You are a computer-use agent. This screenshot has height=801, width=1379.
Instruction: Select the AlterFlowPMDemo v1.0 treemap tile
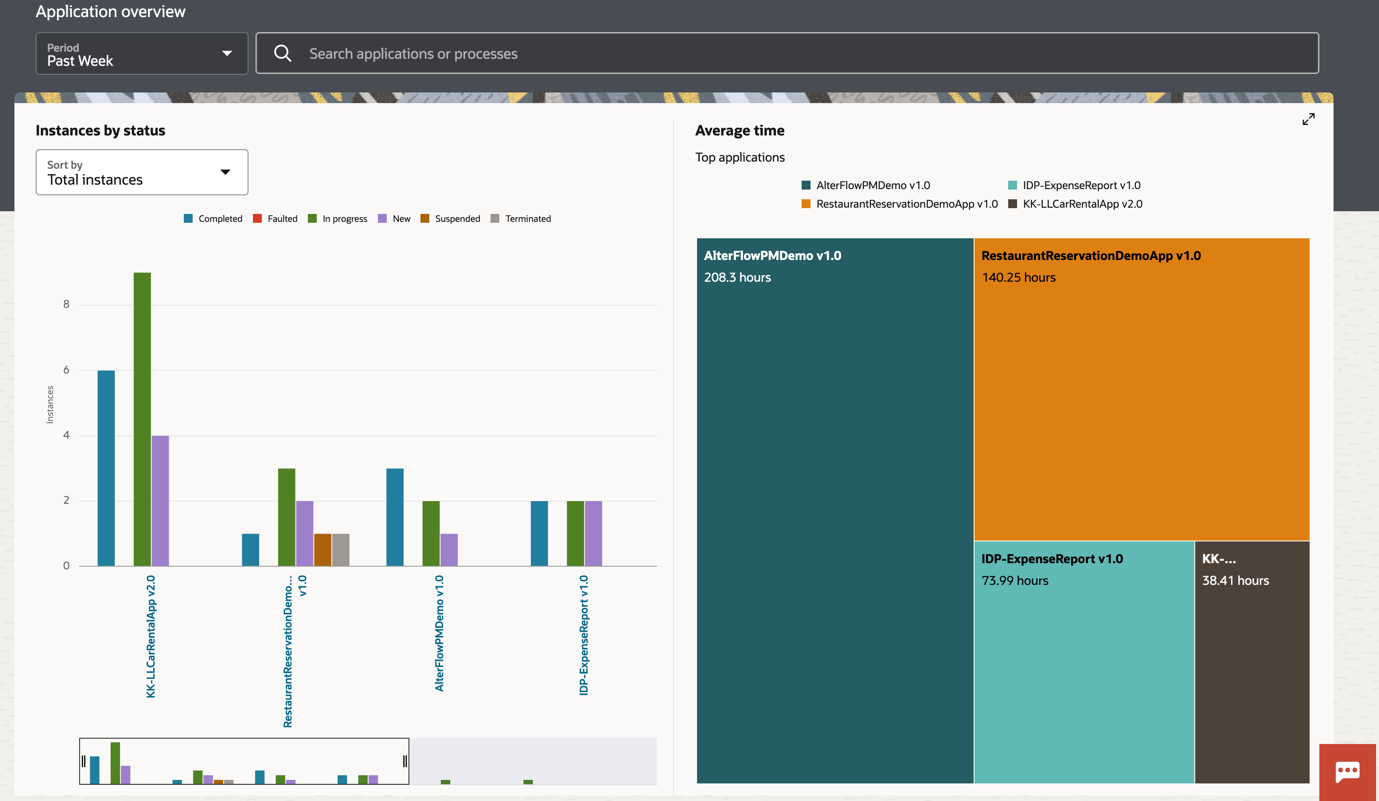[x=834, y=510]
